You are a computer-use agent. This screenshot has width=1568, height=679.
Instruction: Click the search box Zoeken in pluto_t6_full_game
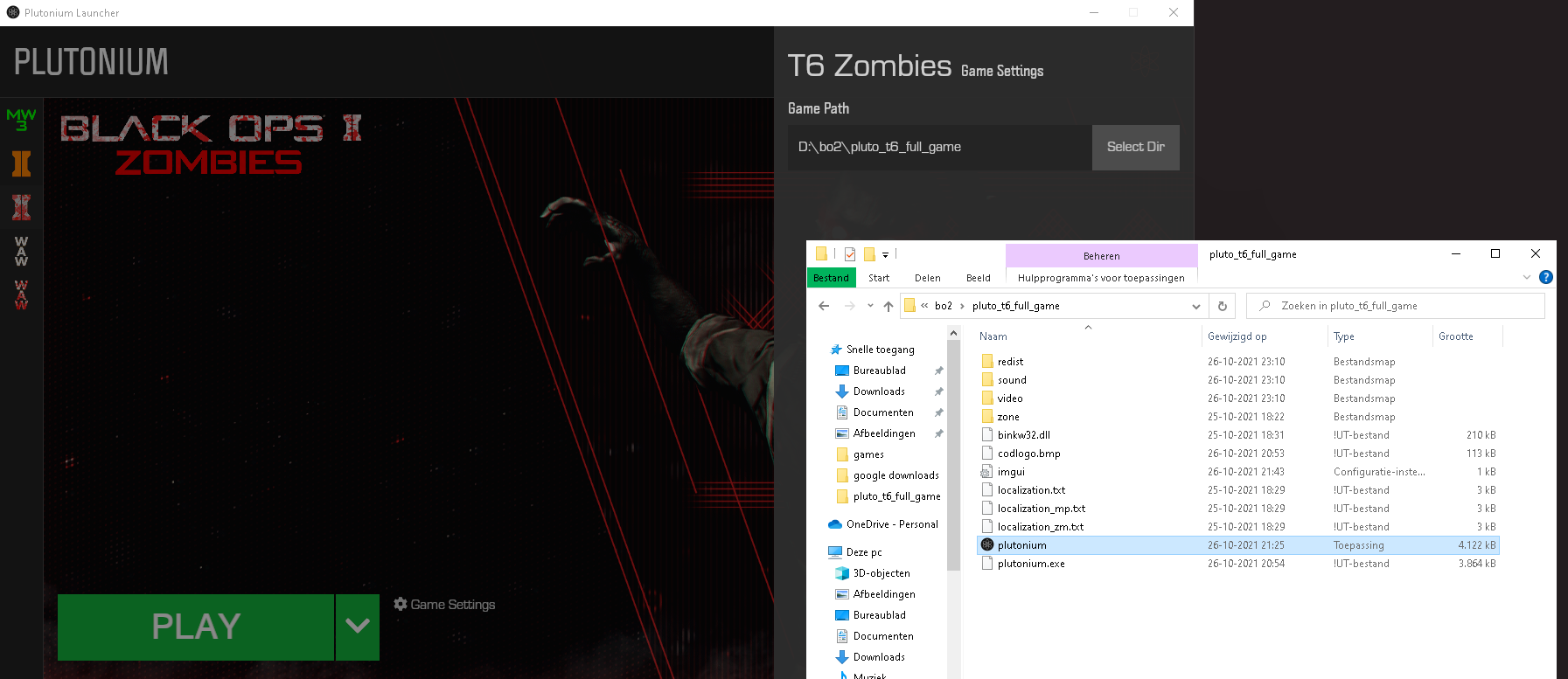click(x=1397, y=306)
